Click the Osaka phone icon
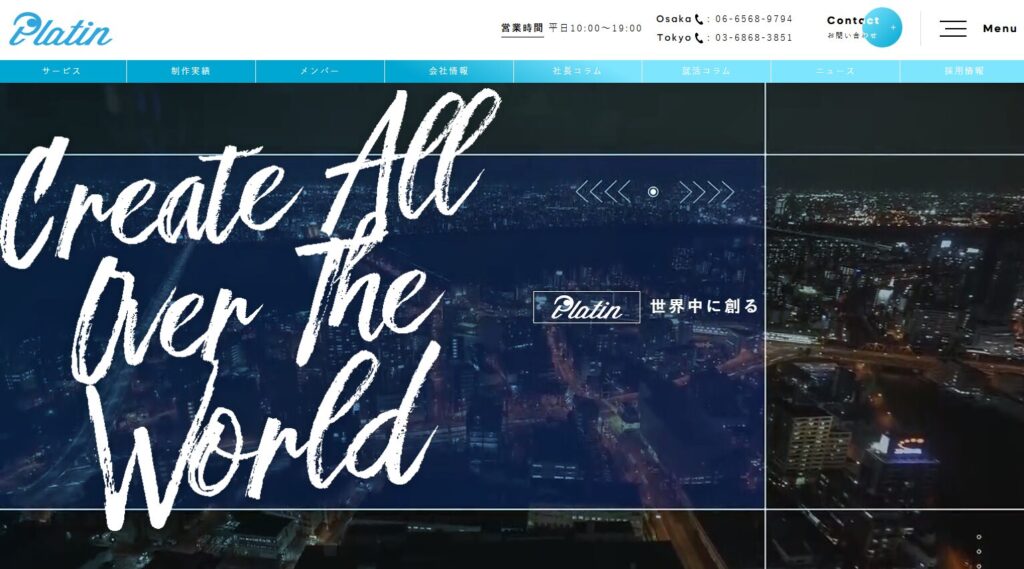This screenshot has width=1024, height=569. click(x=699, y=19)
